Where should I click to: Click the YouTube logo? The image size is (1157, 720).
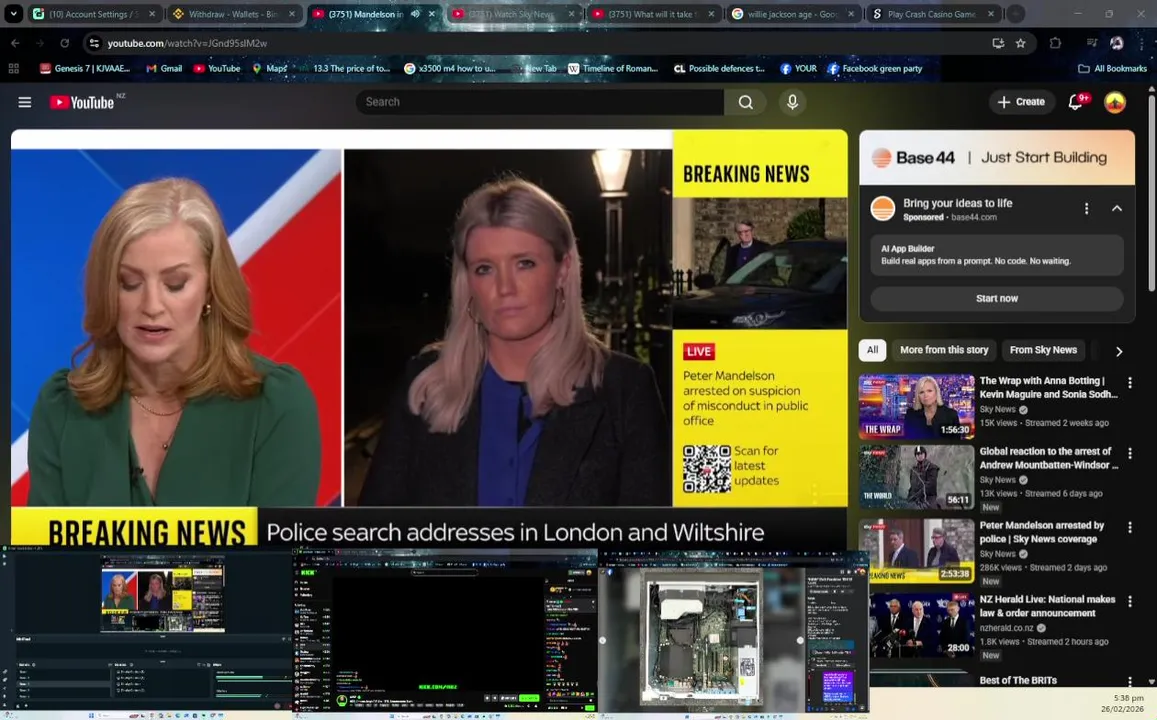click(82, 103)
